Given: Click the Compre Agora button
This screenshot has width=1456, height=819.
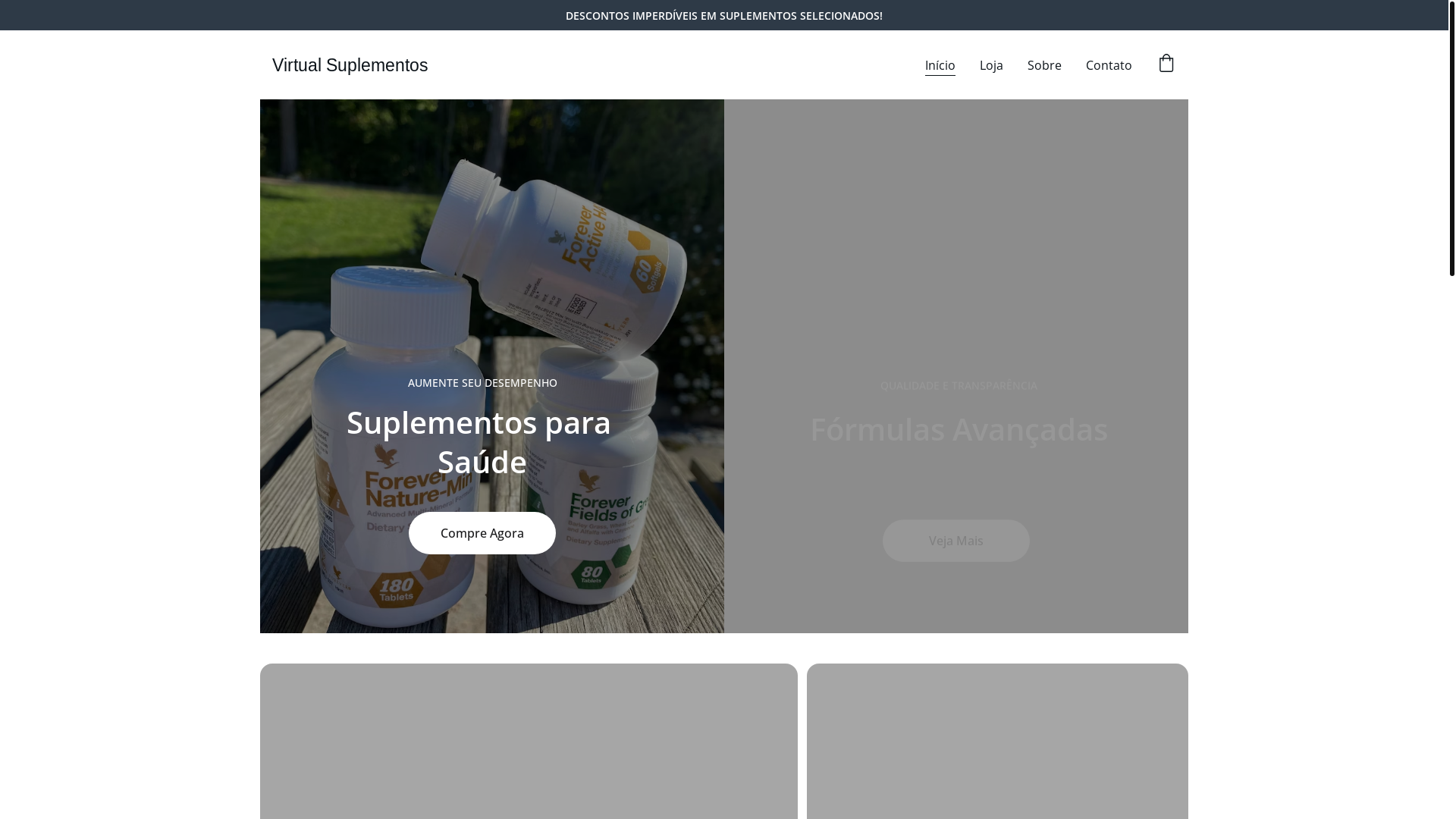Looking at the screenshot, I should tap(482, 533).
